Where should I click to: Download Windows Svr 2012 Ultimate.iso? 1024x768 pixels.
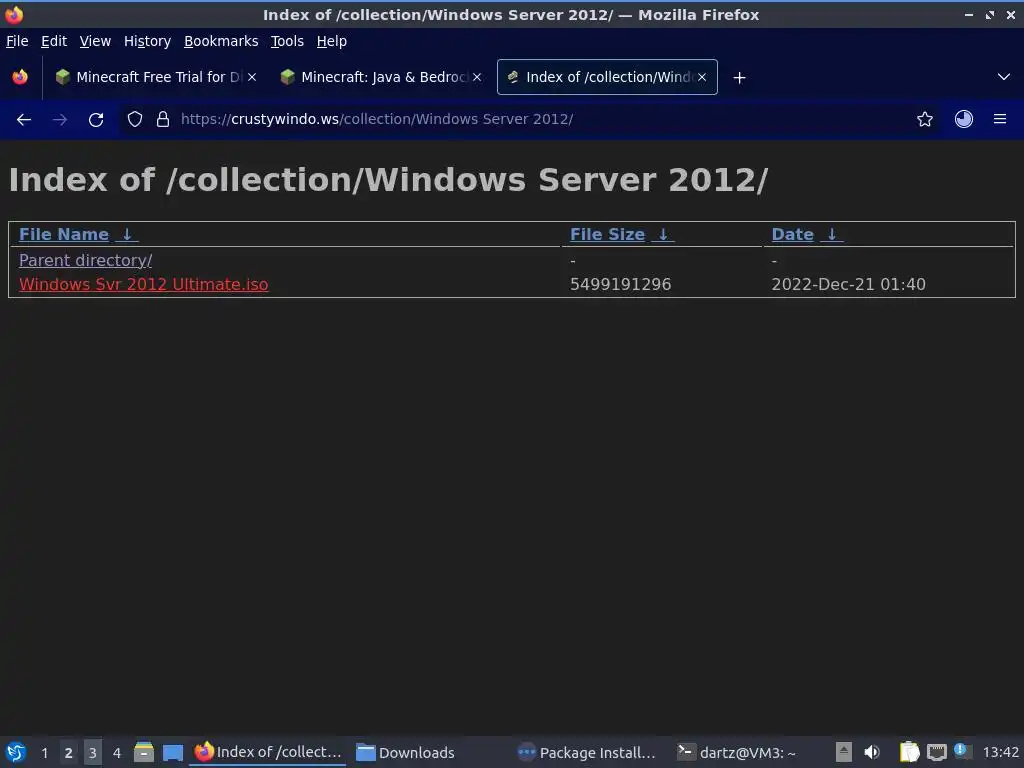144,285
